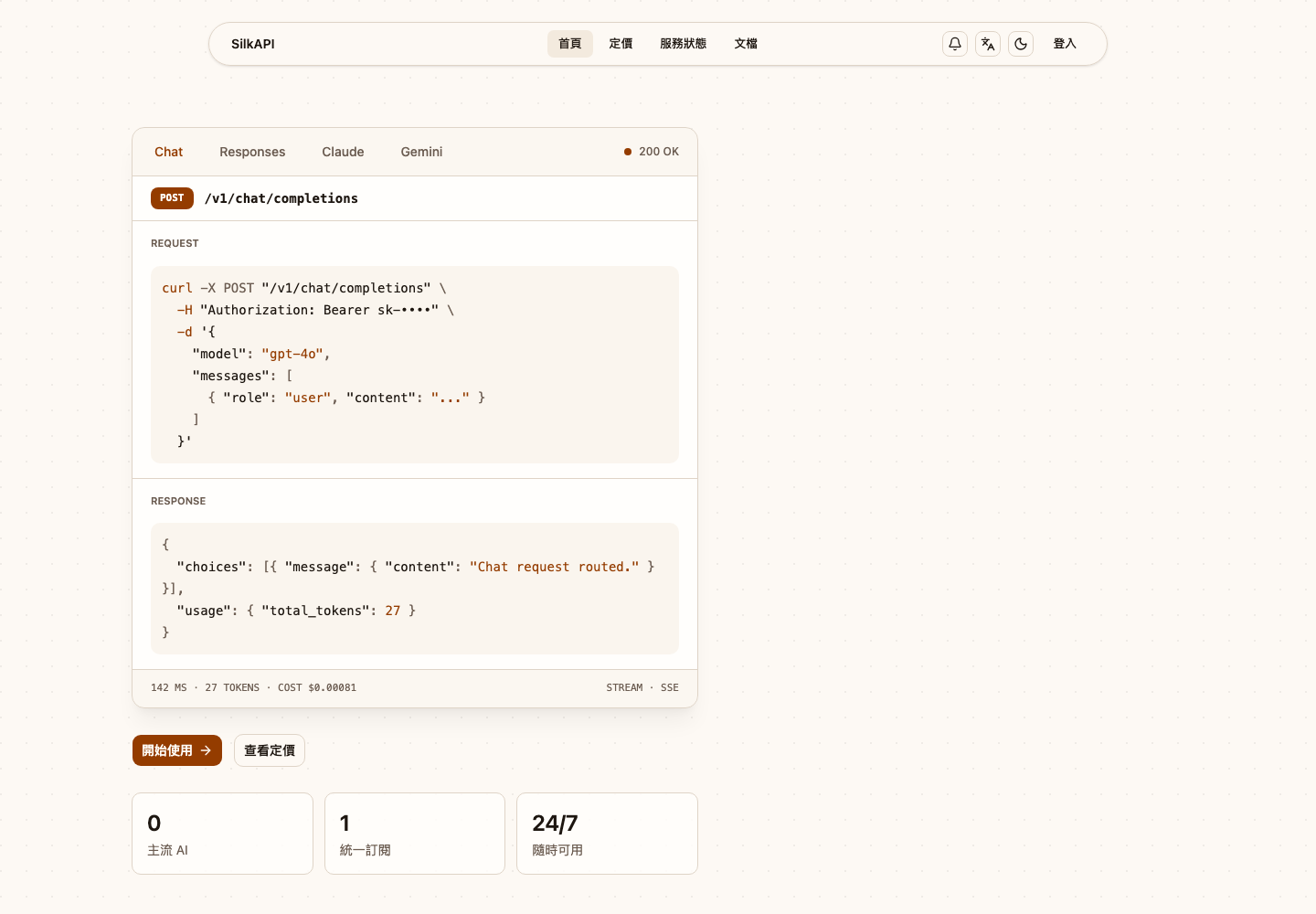Click the "gpt-4o" model value
This screenshot has width=1316, height=914.
[292, 354]
